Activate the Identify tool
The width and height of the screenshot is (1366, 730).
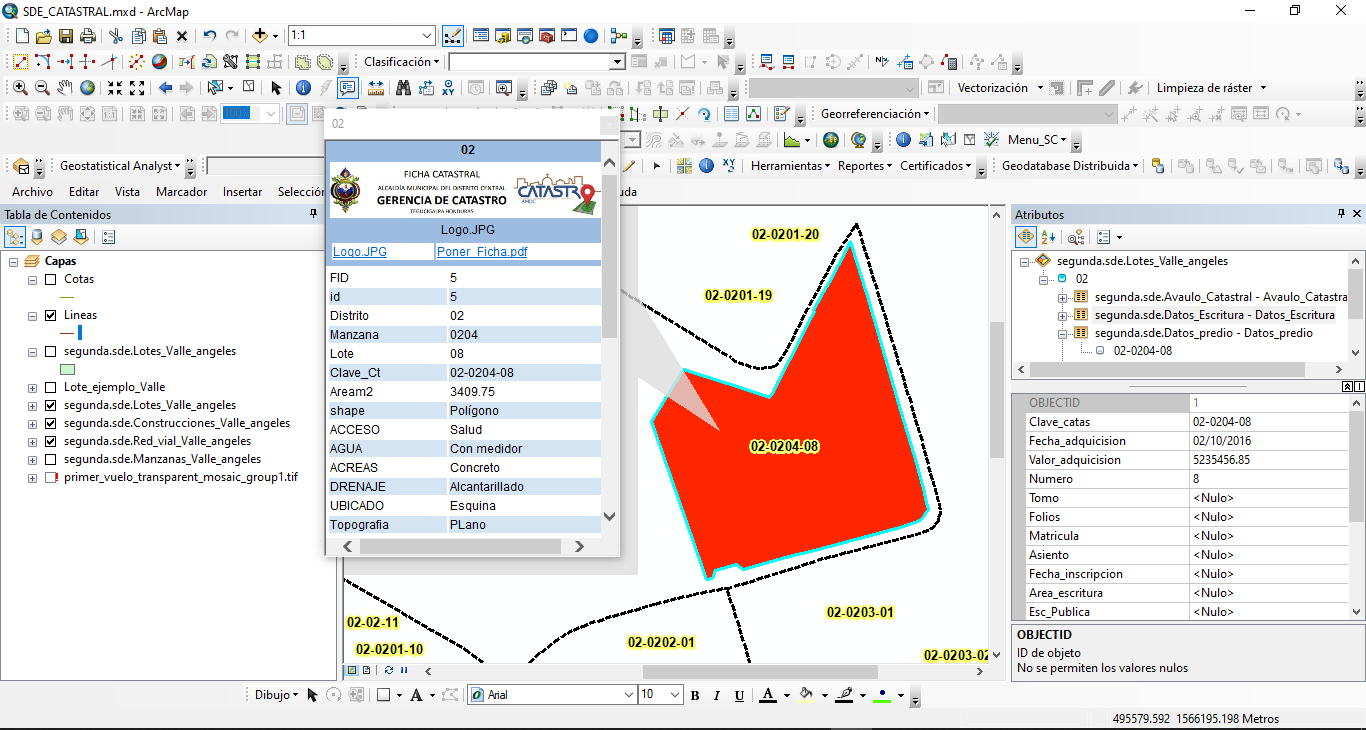click(x=303, y=88)
